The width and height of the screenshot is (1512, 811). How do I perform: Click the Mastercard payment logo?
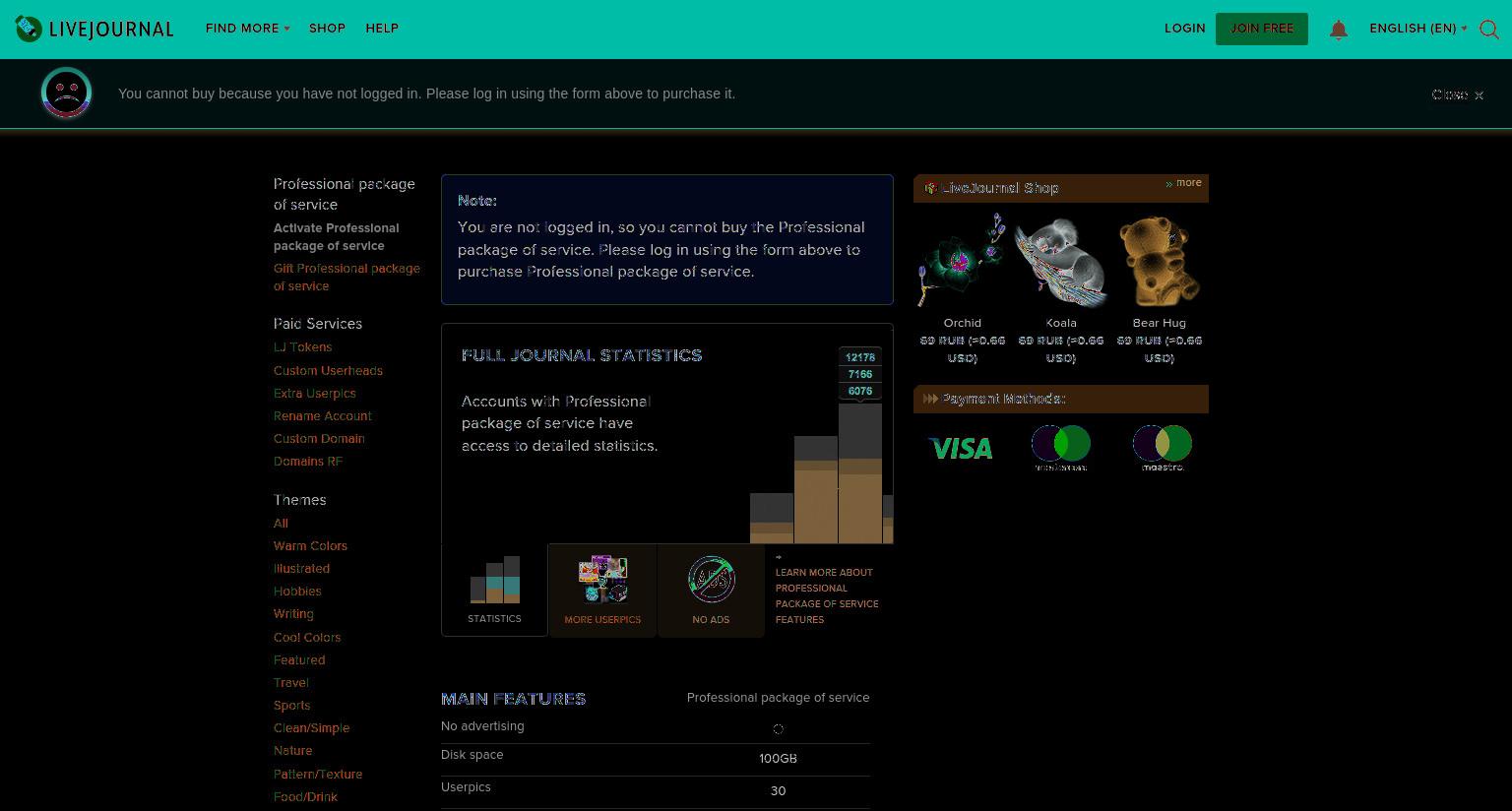point(1060,447)
